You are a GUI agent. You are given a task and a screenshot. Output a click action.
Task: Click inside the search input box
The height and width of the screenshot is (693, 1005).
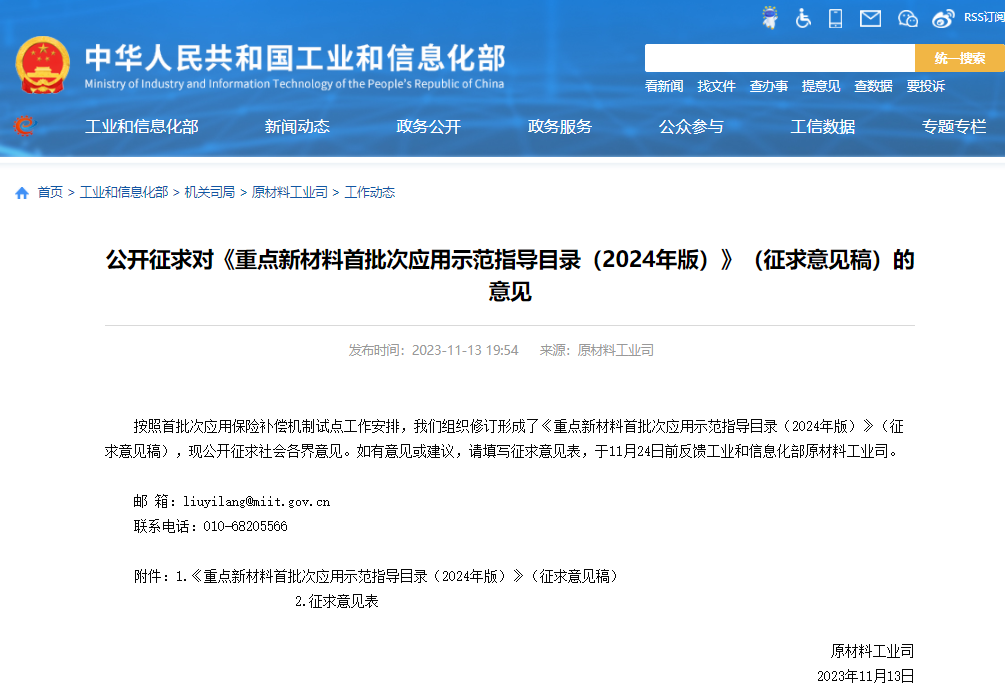780,58
